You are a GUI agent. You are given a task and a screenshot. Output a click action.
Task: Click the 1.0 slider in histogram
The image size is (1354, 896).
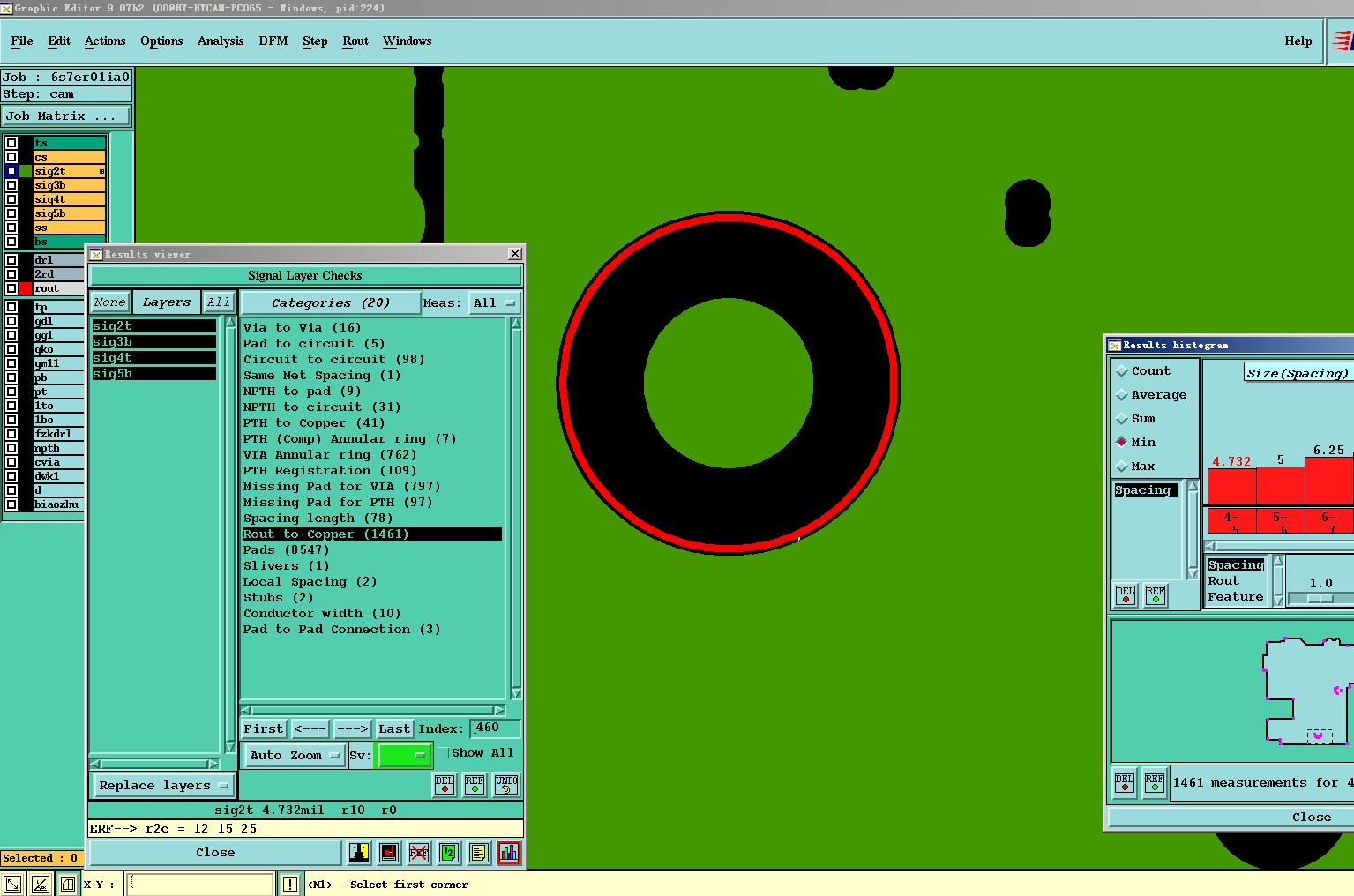click(1320, 598)
